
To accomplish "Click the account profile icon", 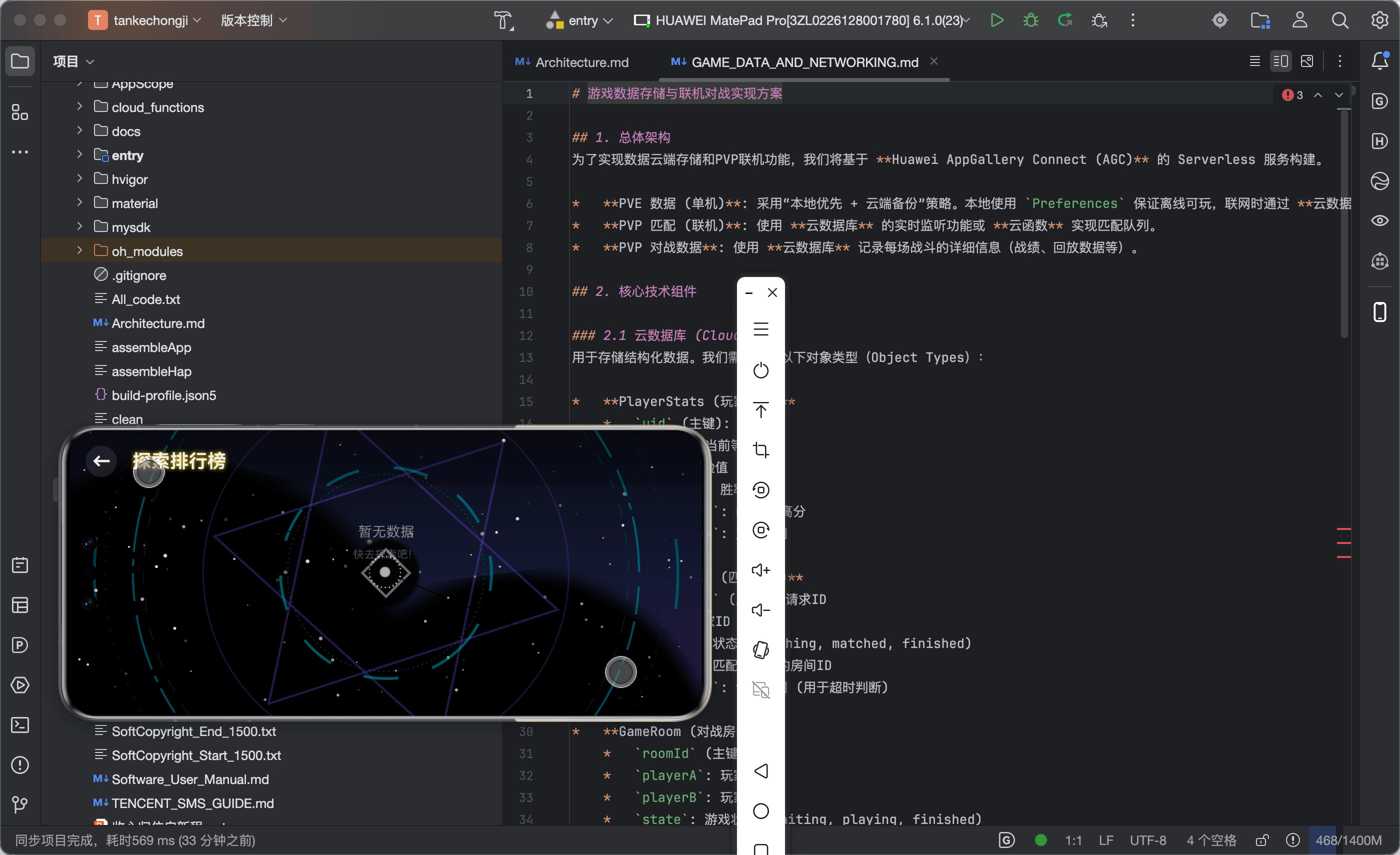I will point(1300,20).
